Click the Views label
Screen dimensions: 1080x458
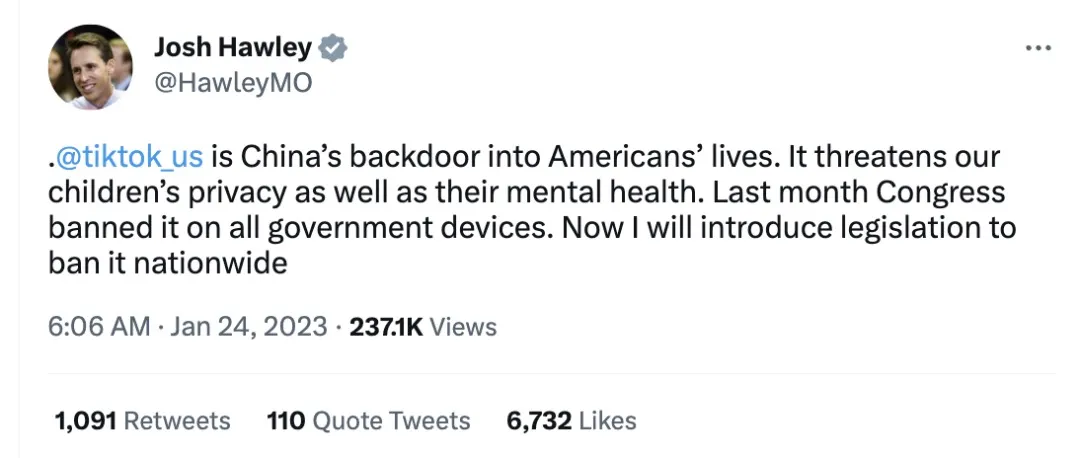pyautogui.click(x=463, y=326)
